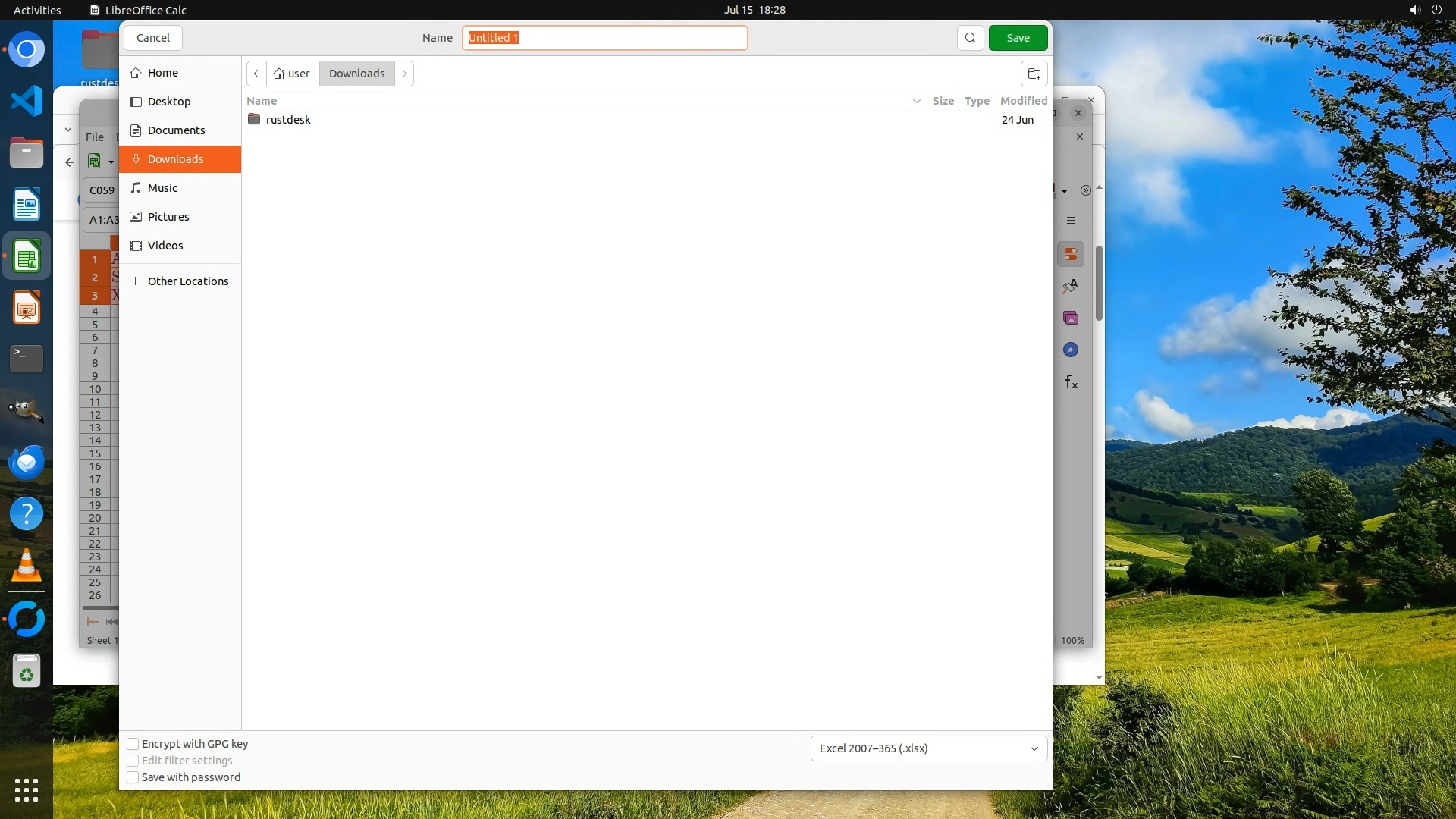Toggle sort order arrow in Name column header
Image resolution: width=1456 pixels, height=819 pixels.
[x=916, y=101]
